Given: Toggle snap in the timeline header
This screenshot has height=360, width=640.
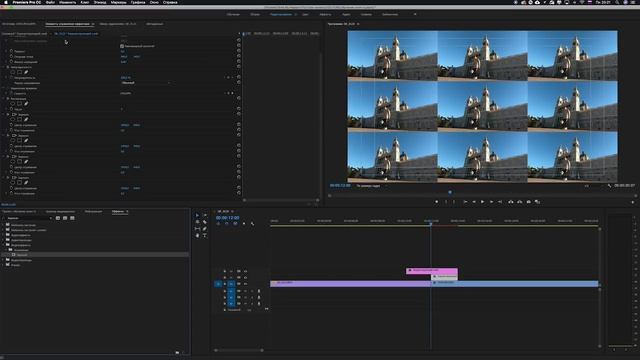Looking at the screenshot, I should (x=227, y=224).
